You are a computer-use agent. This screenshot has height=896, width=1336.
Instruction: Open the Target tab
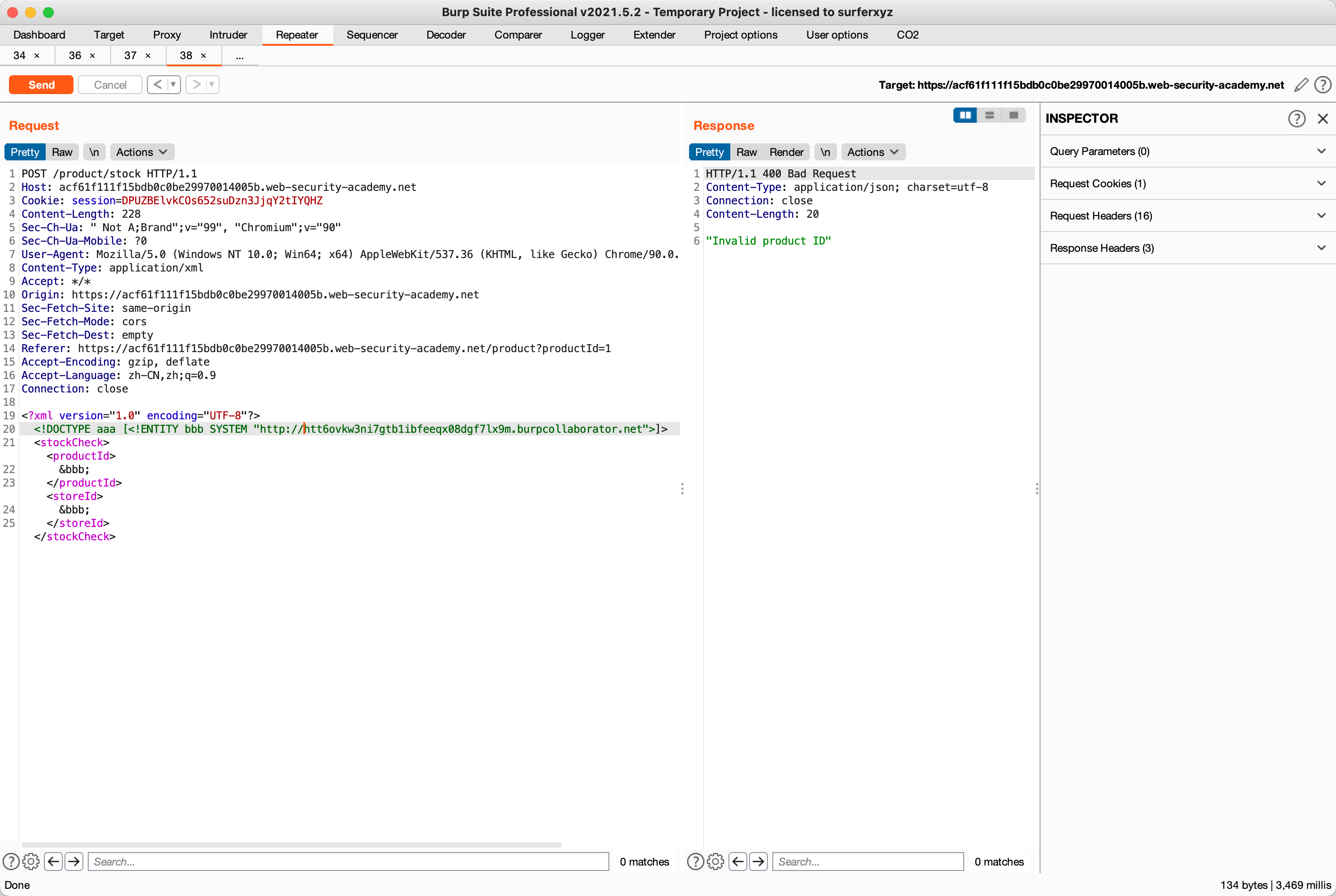click(x=108, y=35)
